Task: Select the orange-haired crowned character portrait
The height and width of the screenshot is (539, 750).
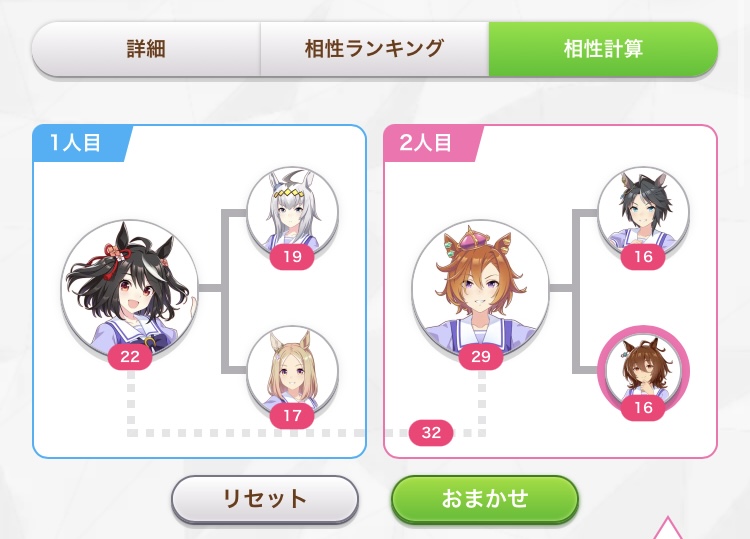Action: pyautogui.click(x=480, y=288)
